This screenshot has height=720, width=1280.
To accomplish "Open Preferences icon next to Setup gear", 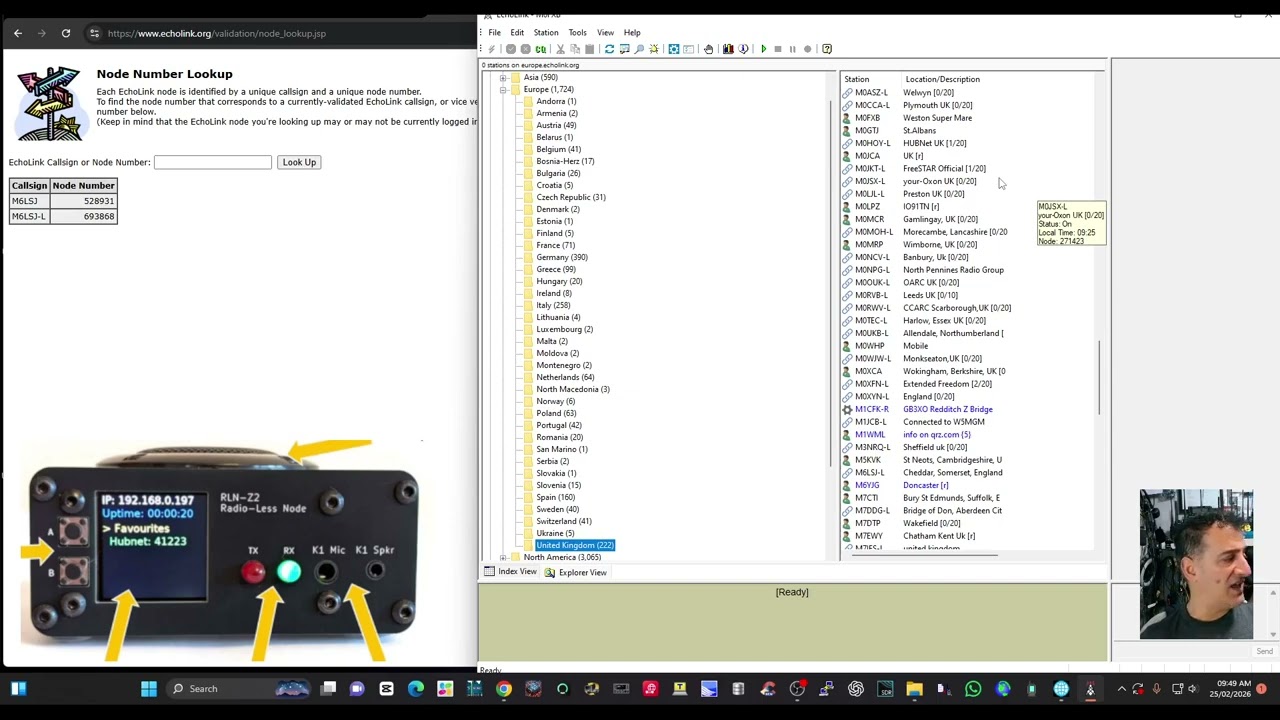I will pos(688,49).
